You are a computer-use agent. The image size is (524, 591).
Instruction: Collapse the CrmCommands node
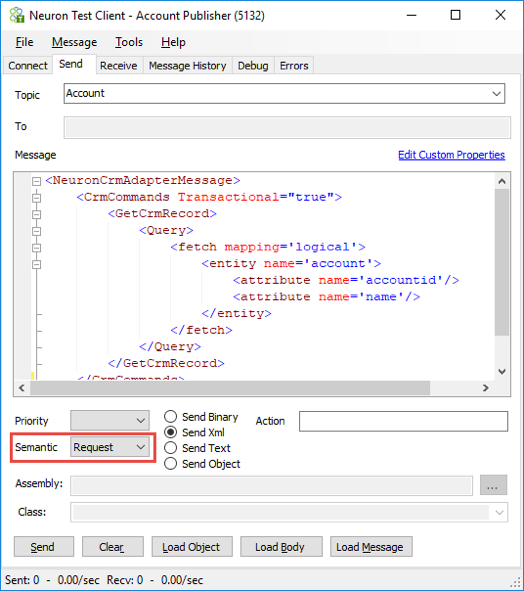pos(36,198)
